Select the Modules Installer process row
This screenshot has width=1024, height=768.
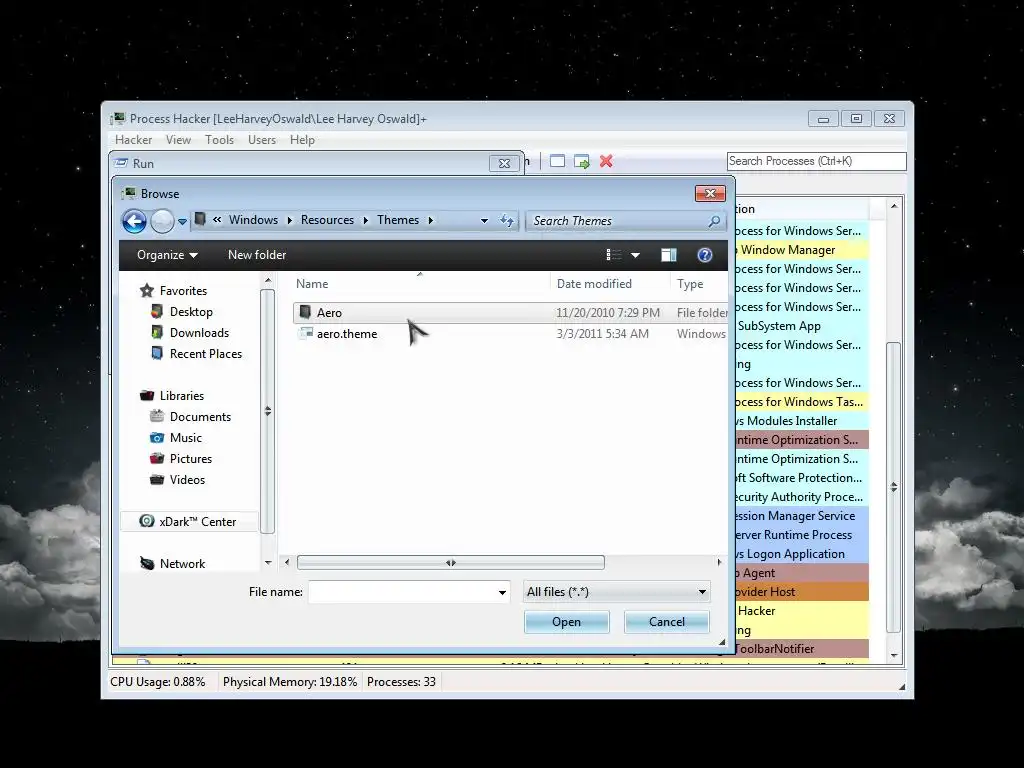[801, 421]
